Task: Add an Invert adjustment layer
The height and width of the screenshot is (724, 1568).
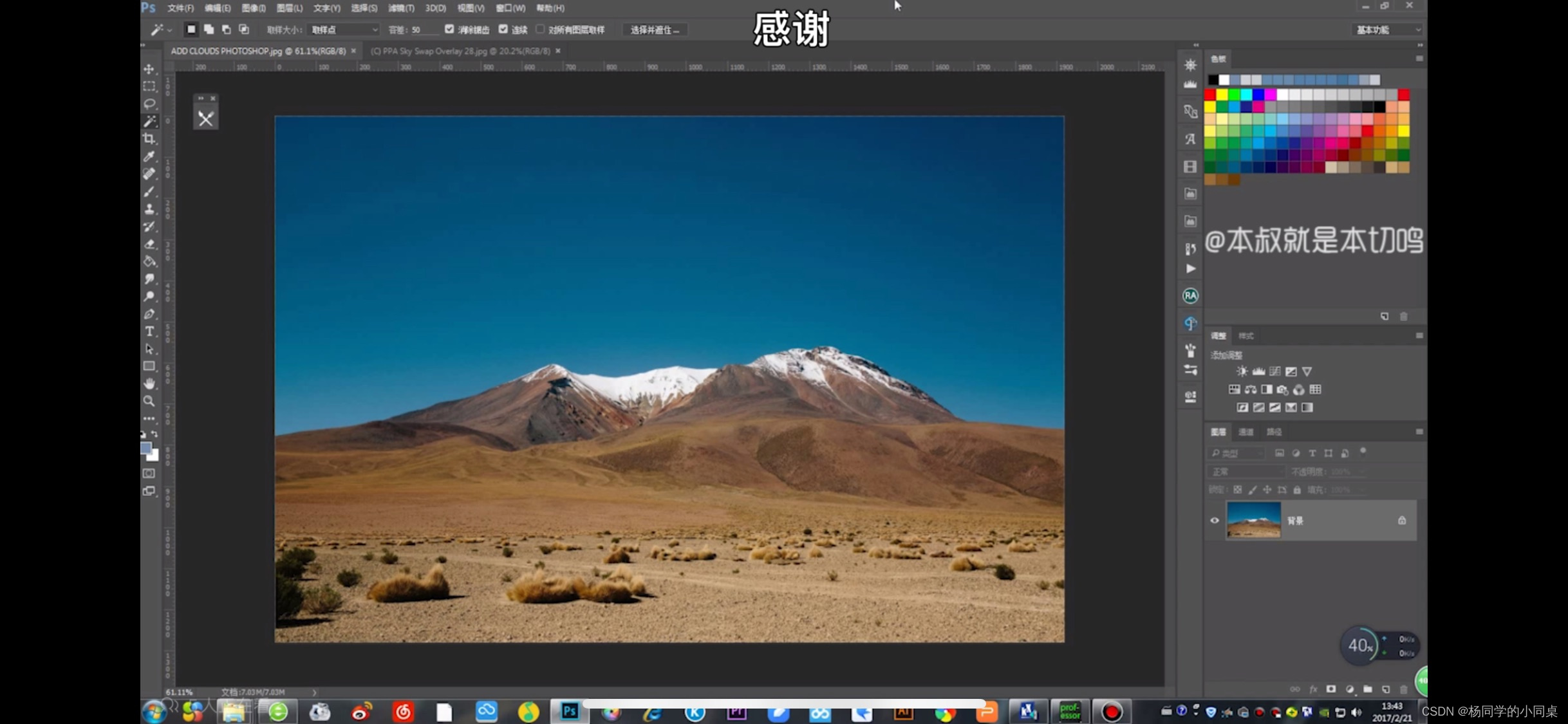Action: [1242, 407]
